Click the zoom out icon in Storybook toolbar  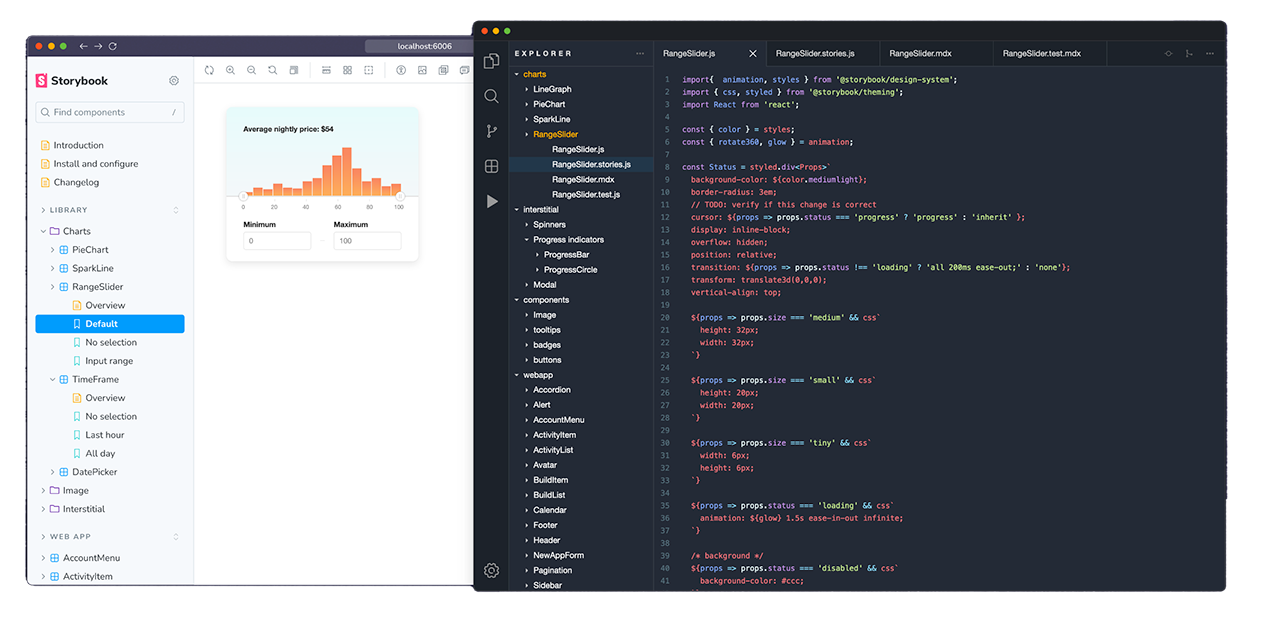(x=251, y=70)
